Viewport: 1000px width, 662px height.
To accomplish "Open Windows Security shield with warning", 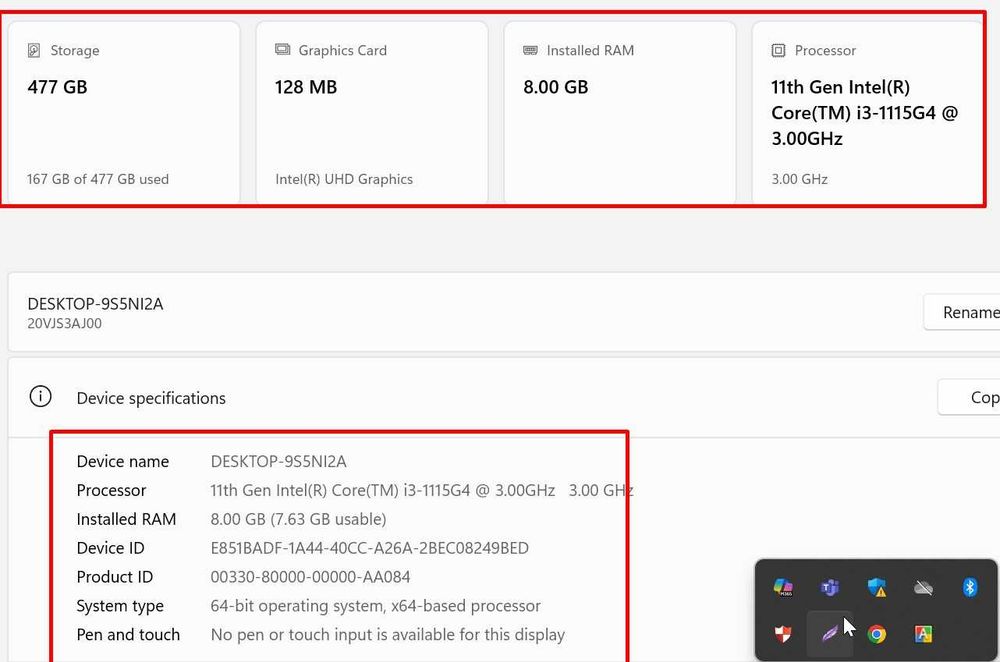I will [877, 588].
